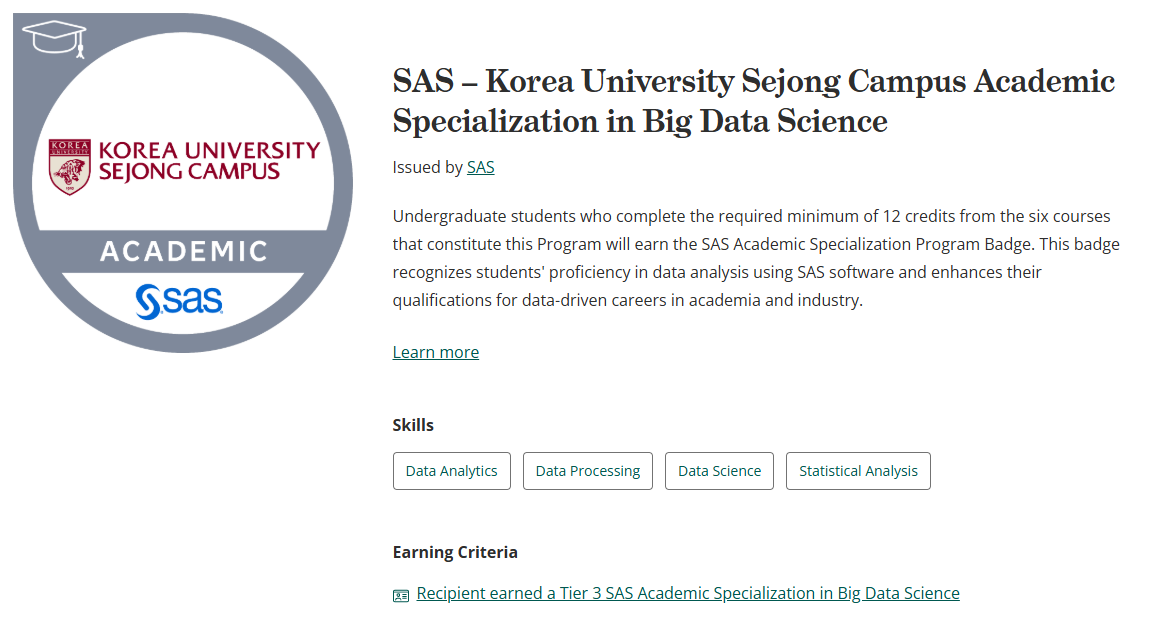Click the badge description paragraph
1164x636 pixels.
[756, 258]
